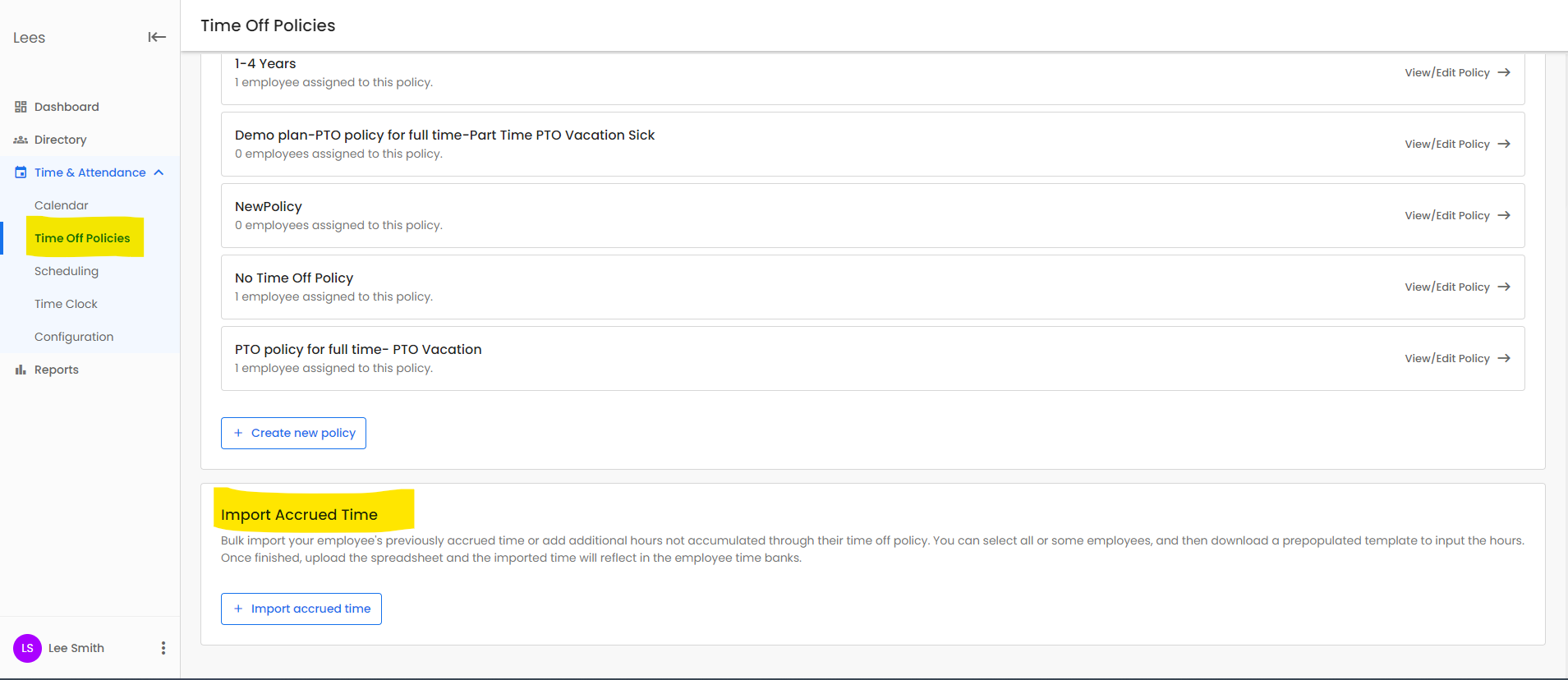
Task: Click the Reports bar chart icon
Action: (20, 369)
